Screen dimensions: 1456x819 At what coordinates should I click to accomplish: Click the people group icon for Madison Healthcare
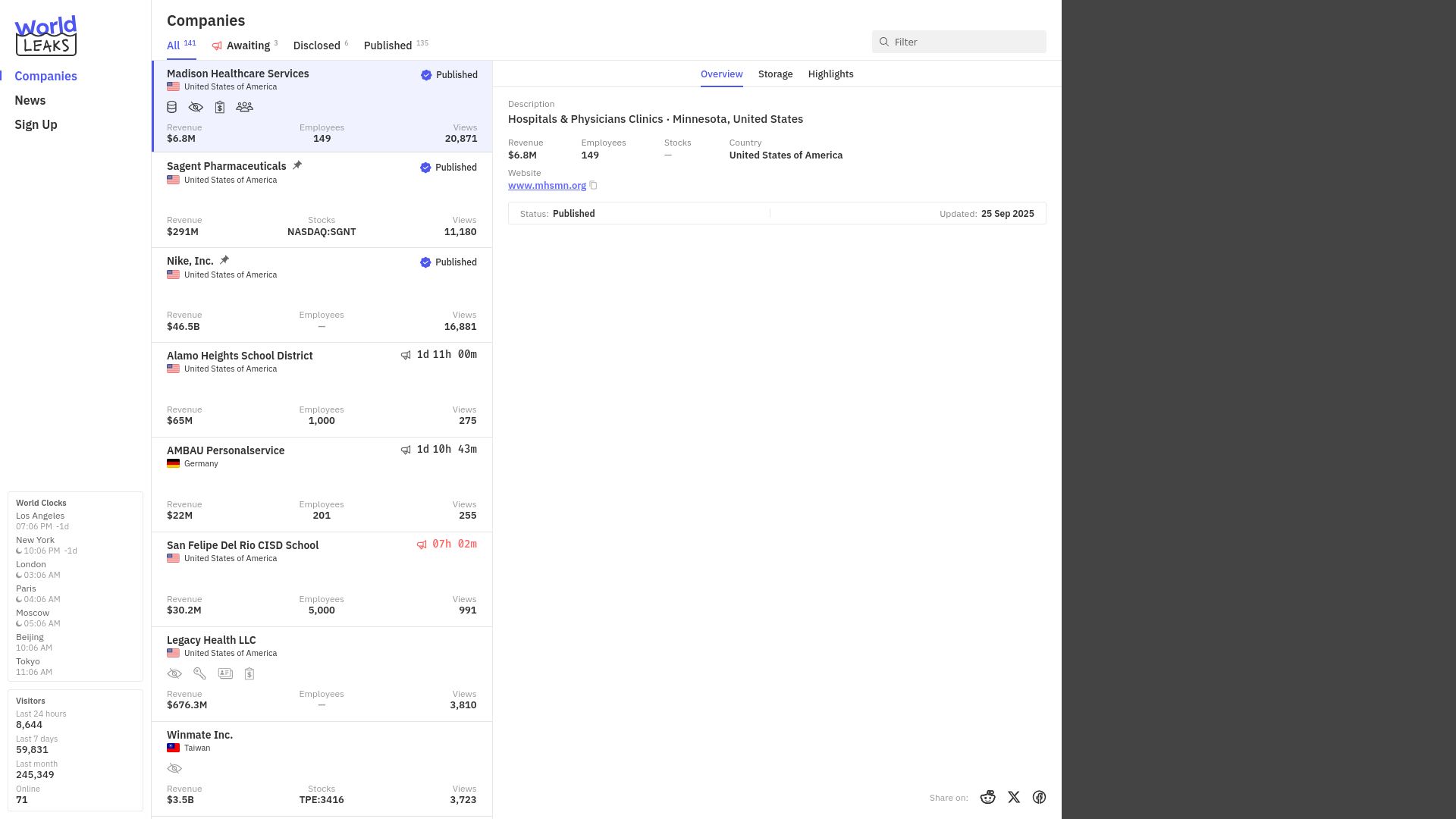click(244, 107)
